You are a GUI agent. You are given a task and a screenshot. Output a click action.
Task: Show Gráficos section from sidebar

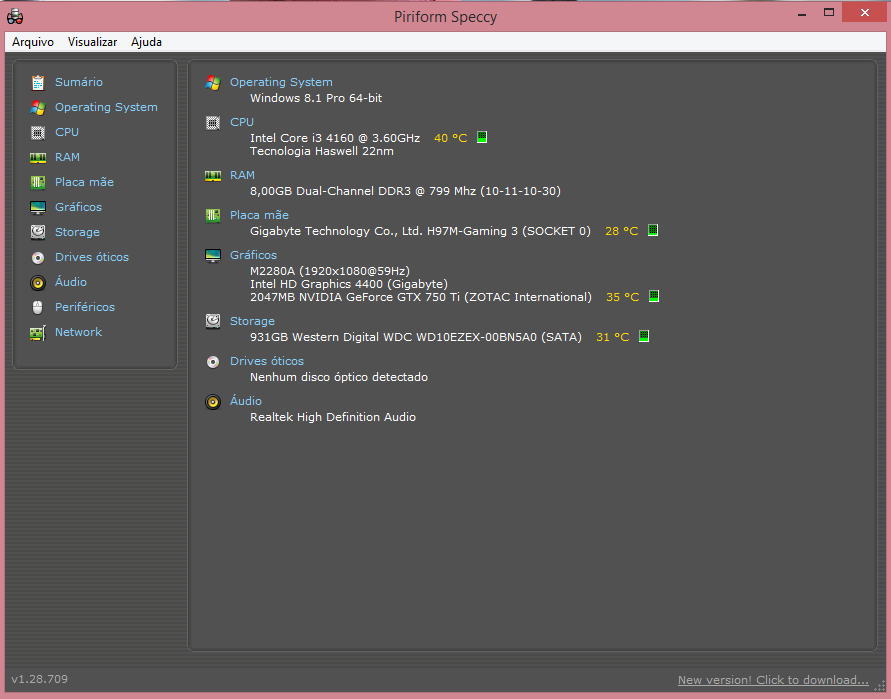(x=78, y=207)
